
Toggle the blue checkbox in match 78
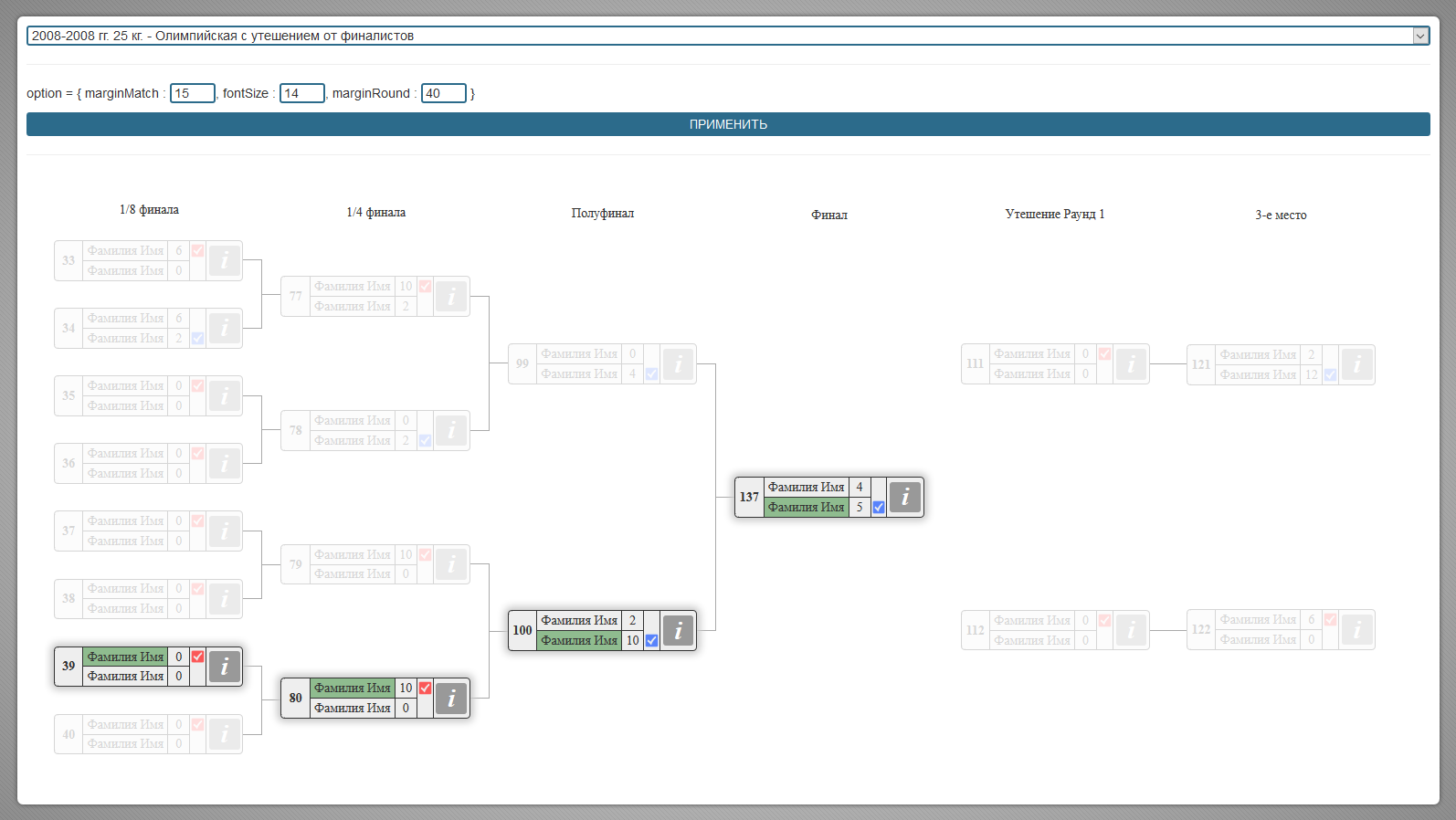[x=426, y=441]
